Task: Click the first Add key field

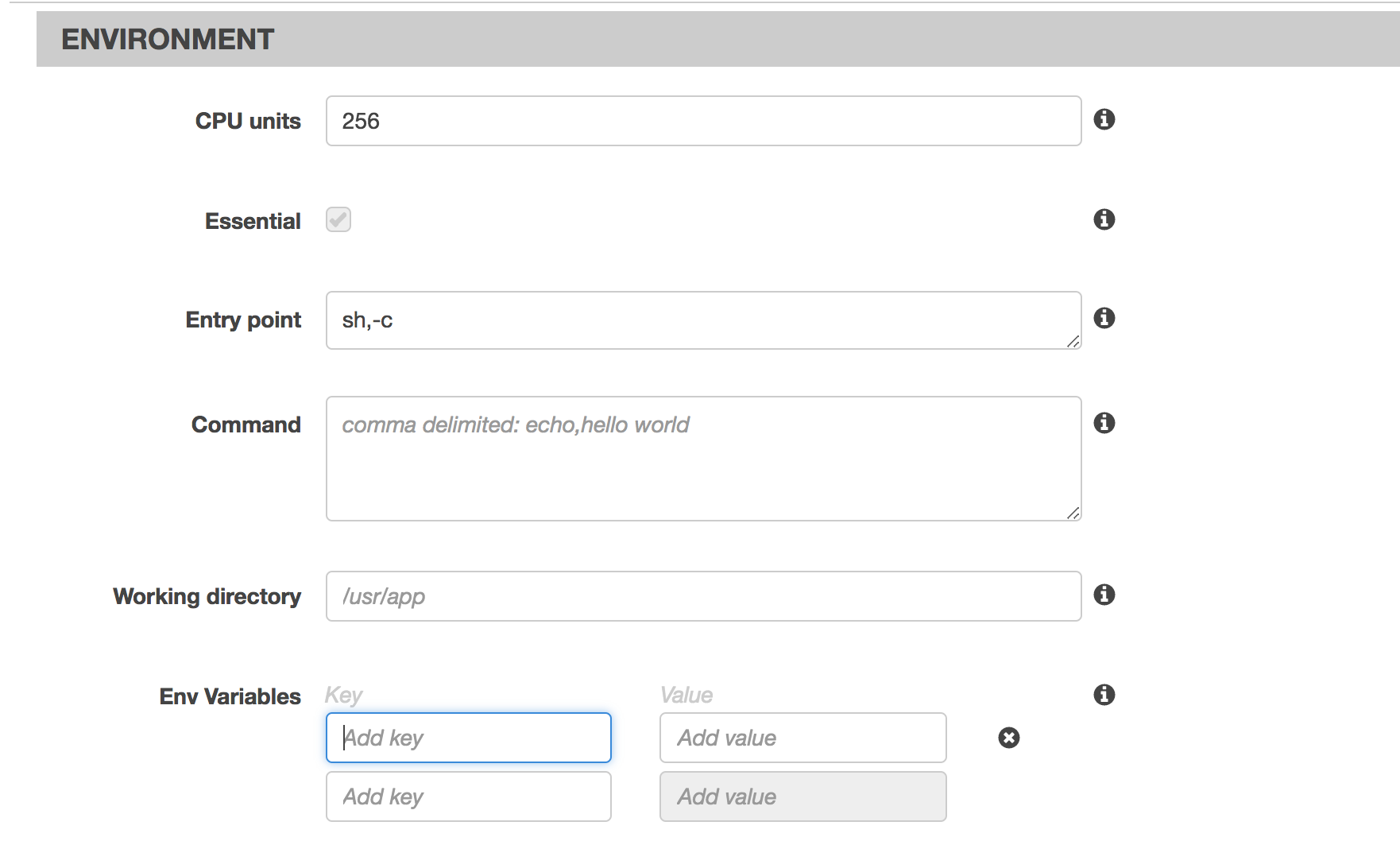Action: point(469,738)
